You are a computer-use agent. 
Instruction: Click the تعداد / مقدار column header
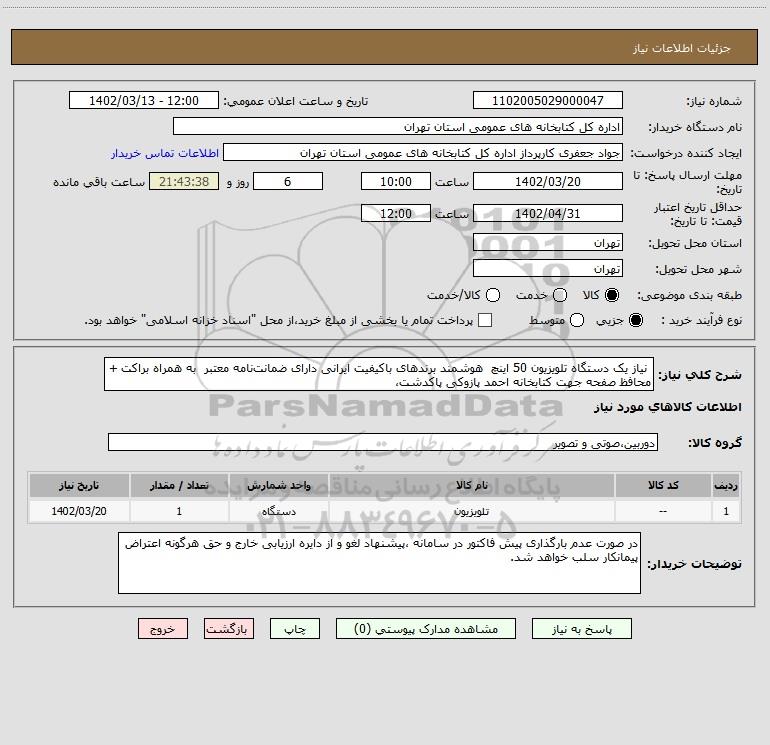[179, 485]
